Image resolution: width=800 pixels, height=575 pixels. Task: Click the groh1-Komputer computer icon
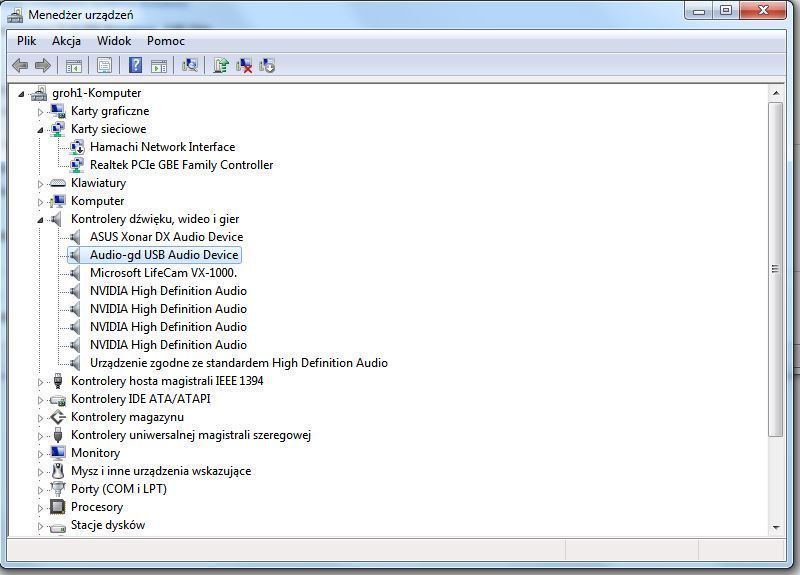(x=39, y=93)
